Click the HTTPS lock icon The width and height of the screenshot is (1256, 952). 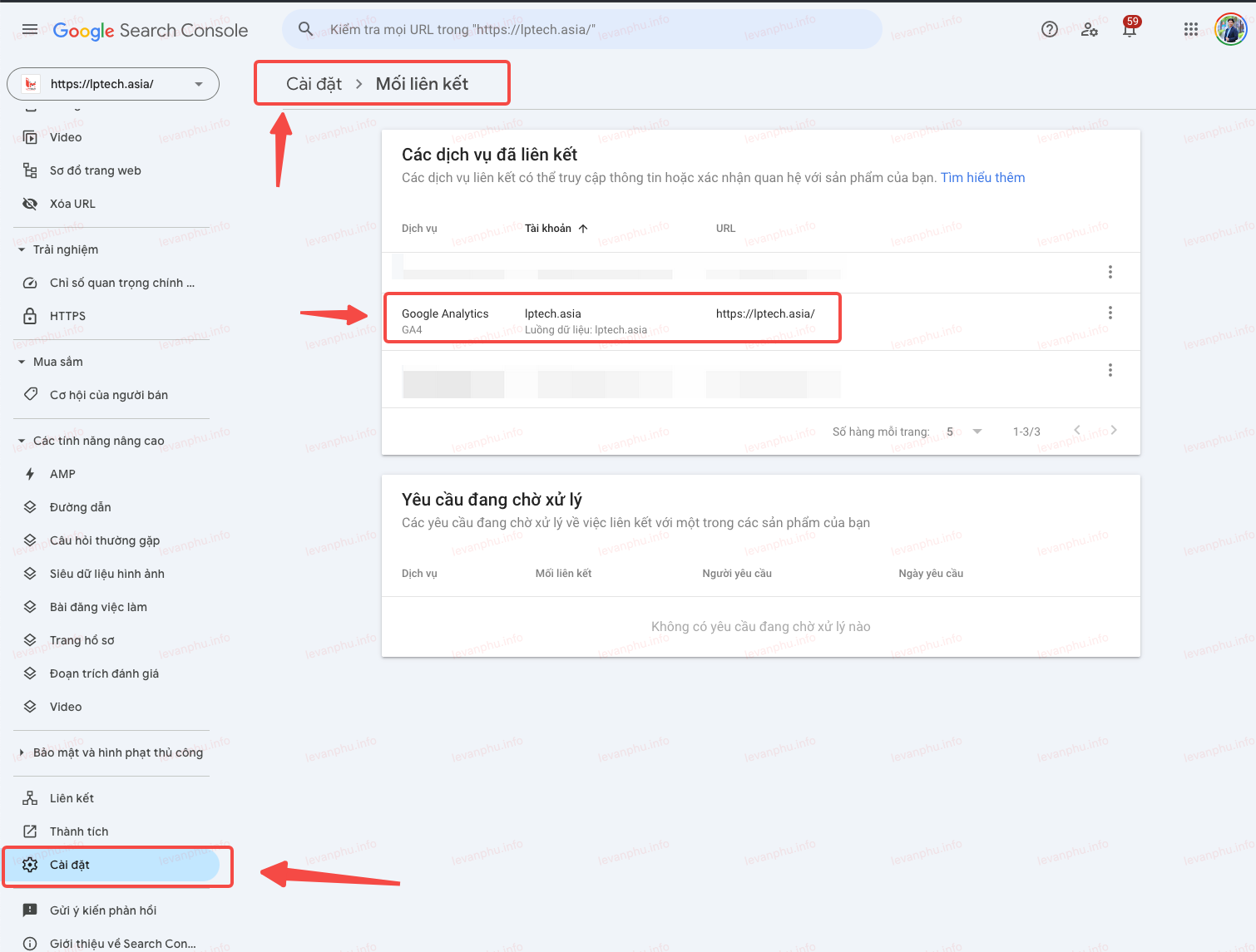point(30,316)
